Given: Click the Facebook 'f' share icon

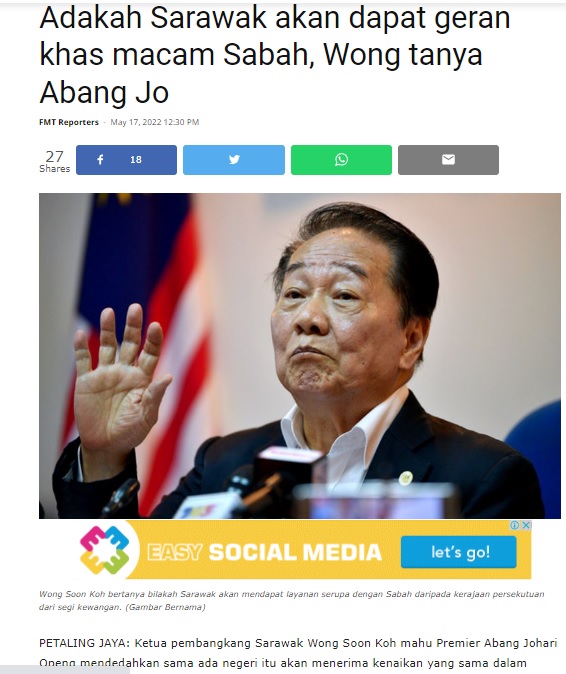Looking at the screenshot, I should pyautogui.click(x=100, y=160).
